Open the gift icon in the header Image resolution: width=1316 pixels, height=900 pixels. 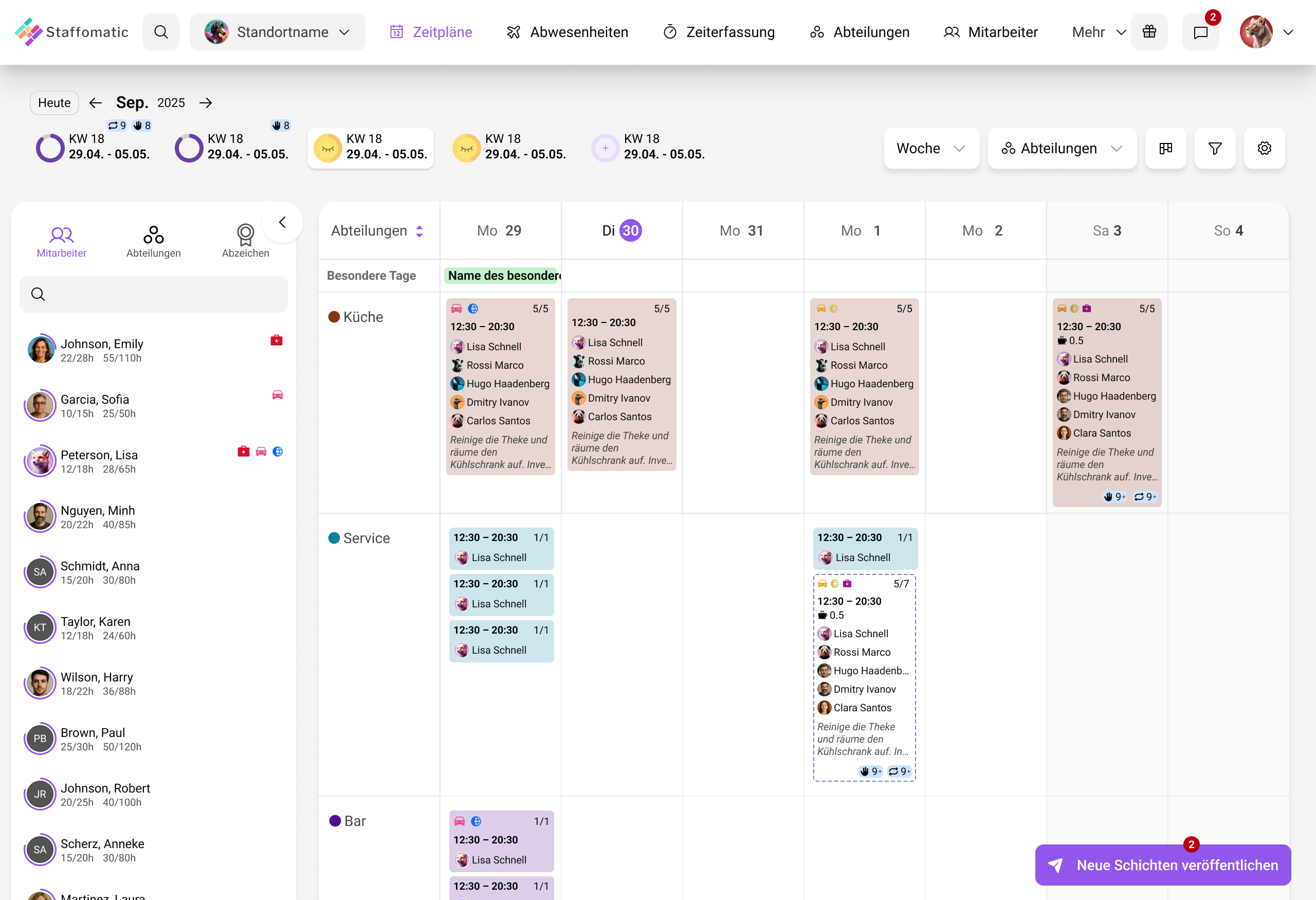click(x=1149, y=32)
